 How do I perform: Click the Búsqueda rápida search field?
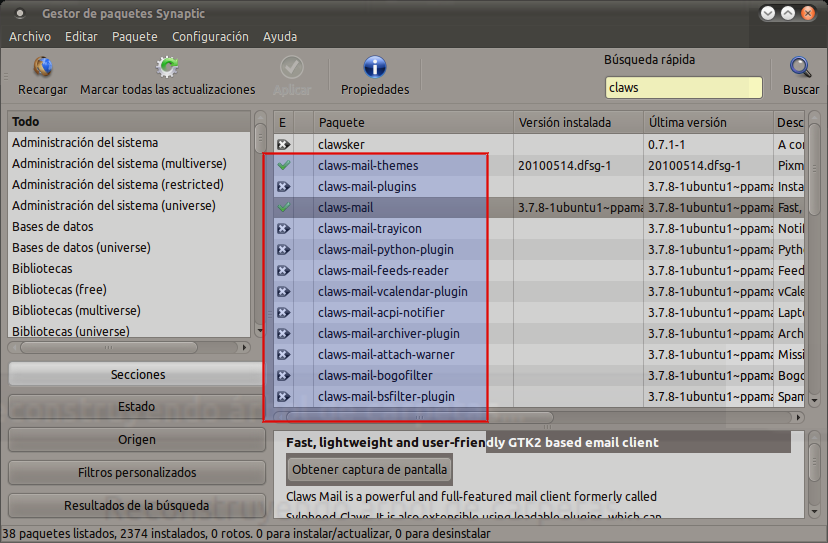coord(684,88)
